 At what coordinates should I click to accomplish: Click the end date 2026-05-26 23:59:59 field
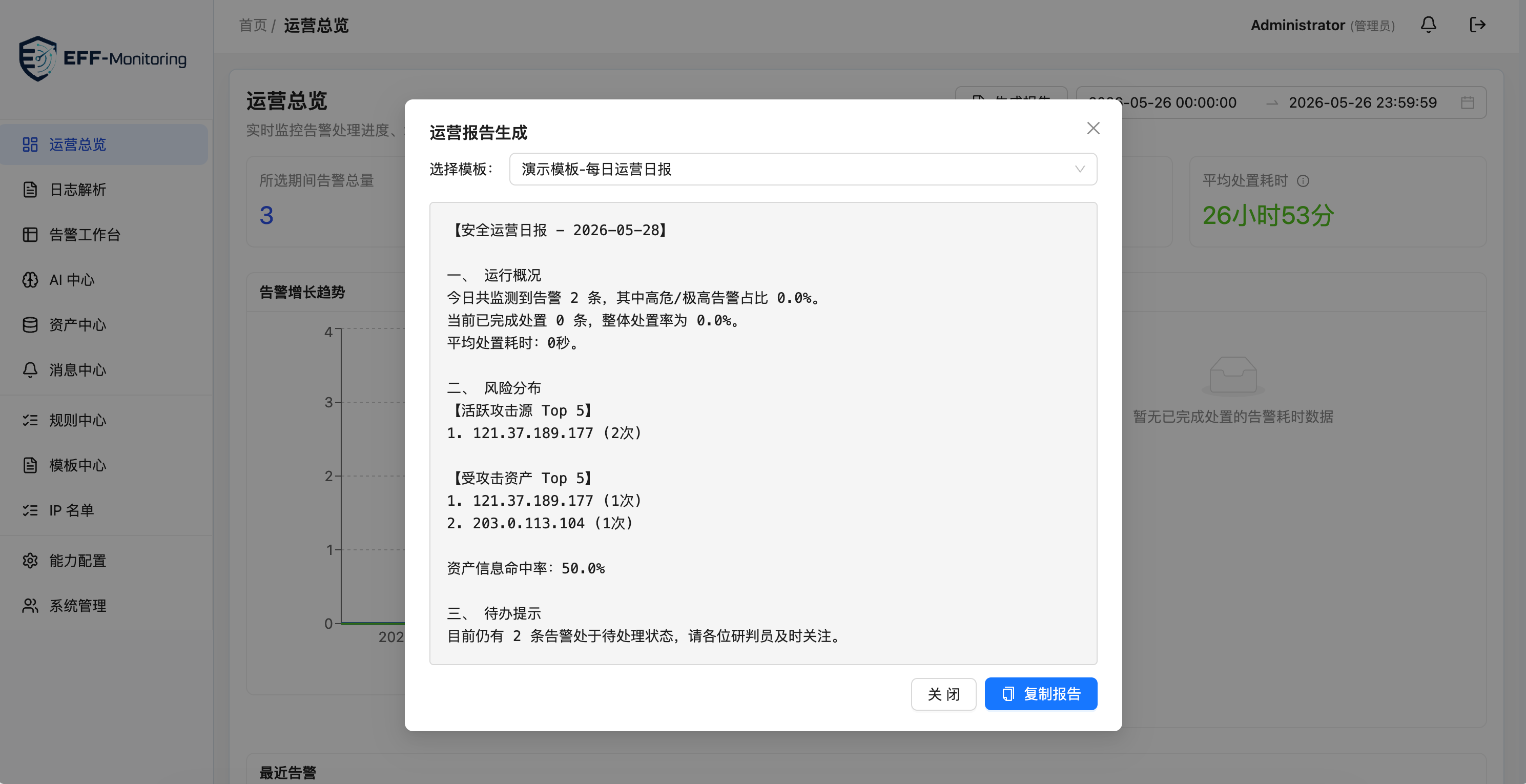(x=1363, y=102)
